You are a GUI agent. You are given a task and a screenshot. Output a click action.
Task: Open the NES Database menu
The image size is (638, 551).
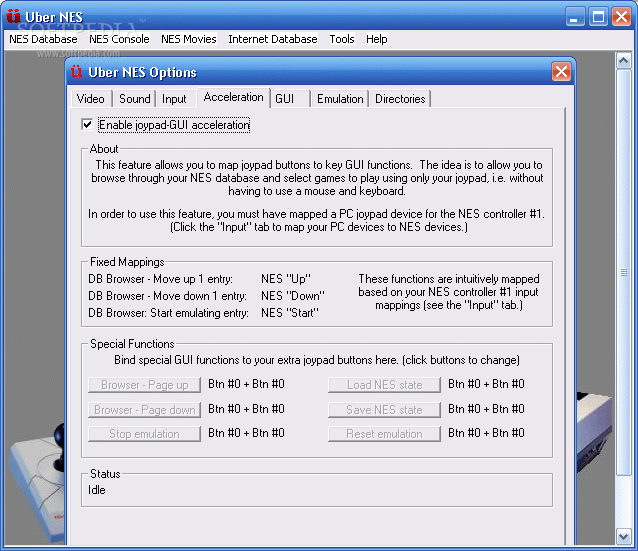coord(43,39)
